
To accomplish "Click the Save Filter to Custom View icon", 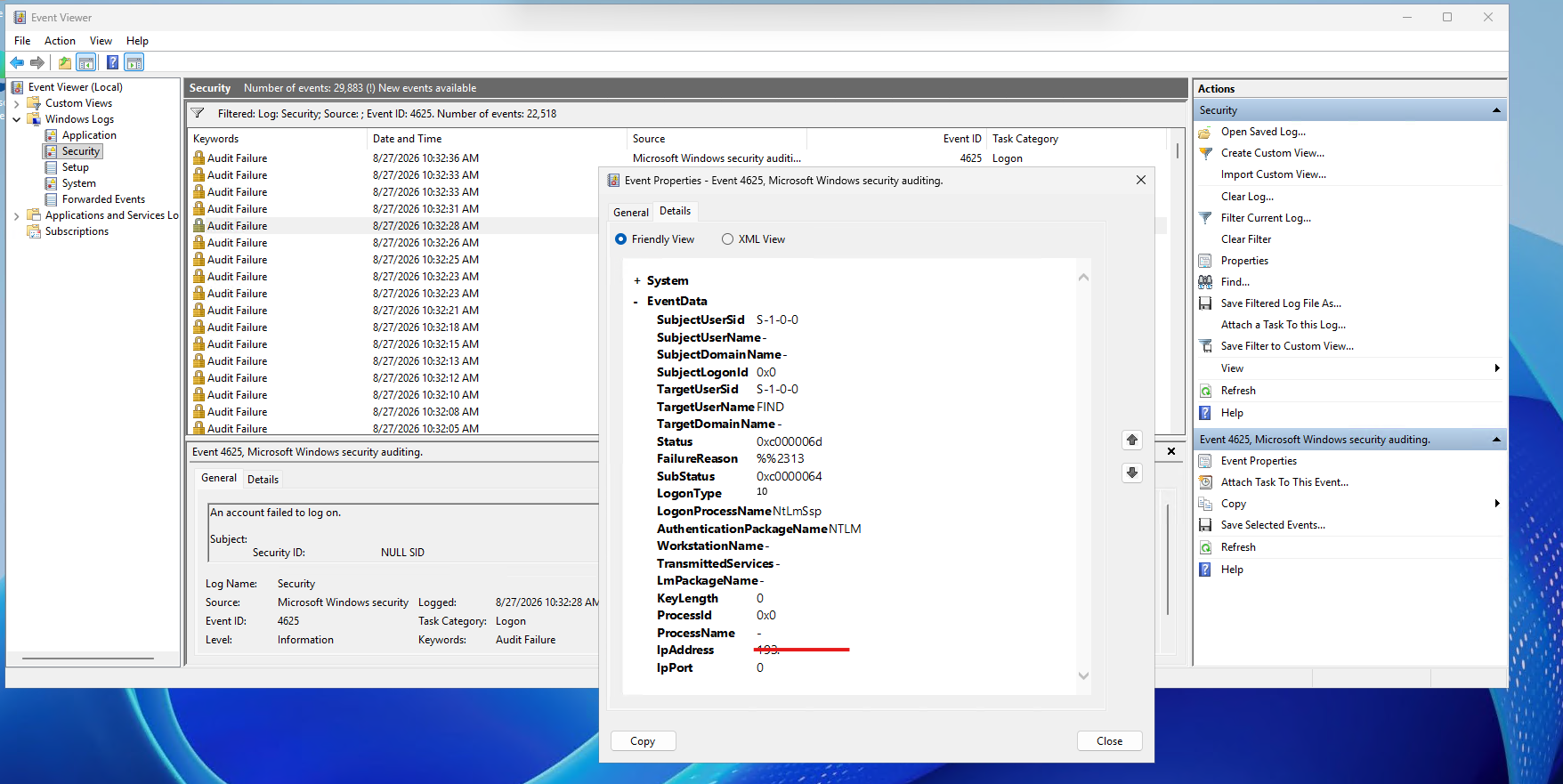I will [1205, 346].
